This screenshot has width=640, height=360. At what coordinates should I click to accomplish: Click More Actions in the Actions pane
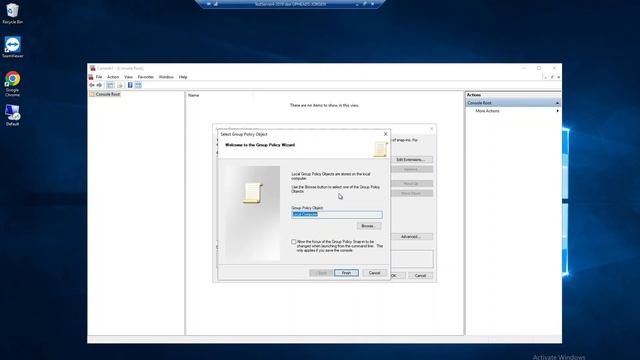[487, 111]
